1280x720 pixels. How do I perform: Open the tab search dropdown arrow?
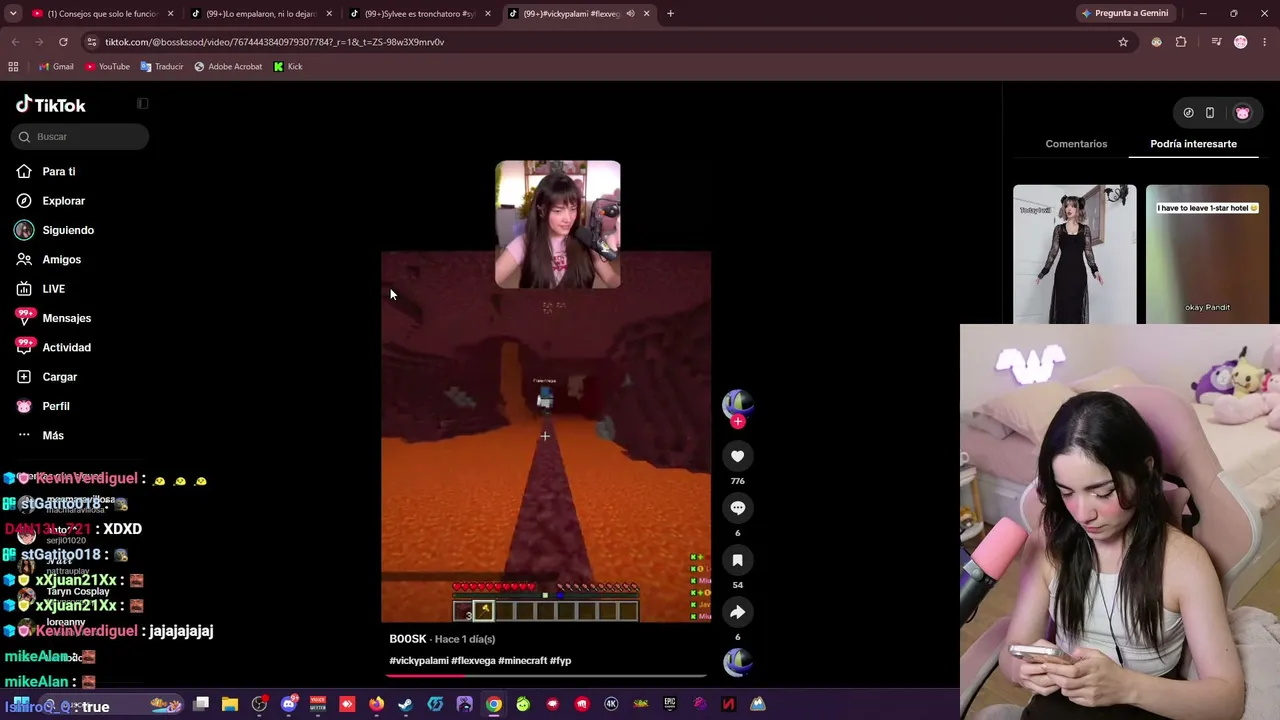click(x=13, y=14)
